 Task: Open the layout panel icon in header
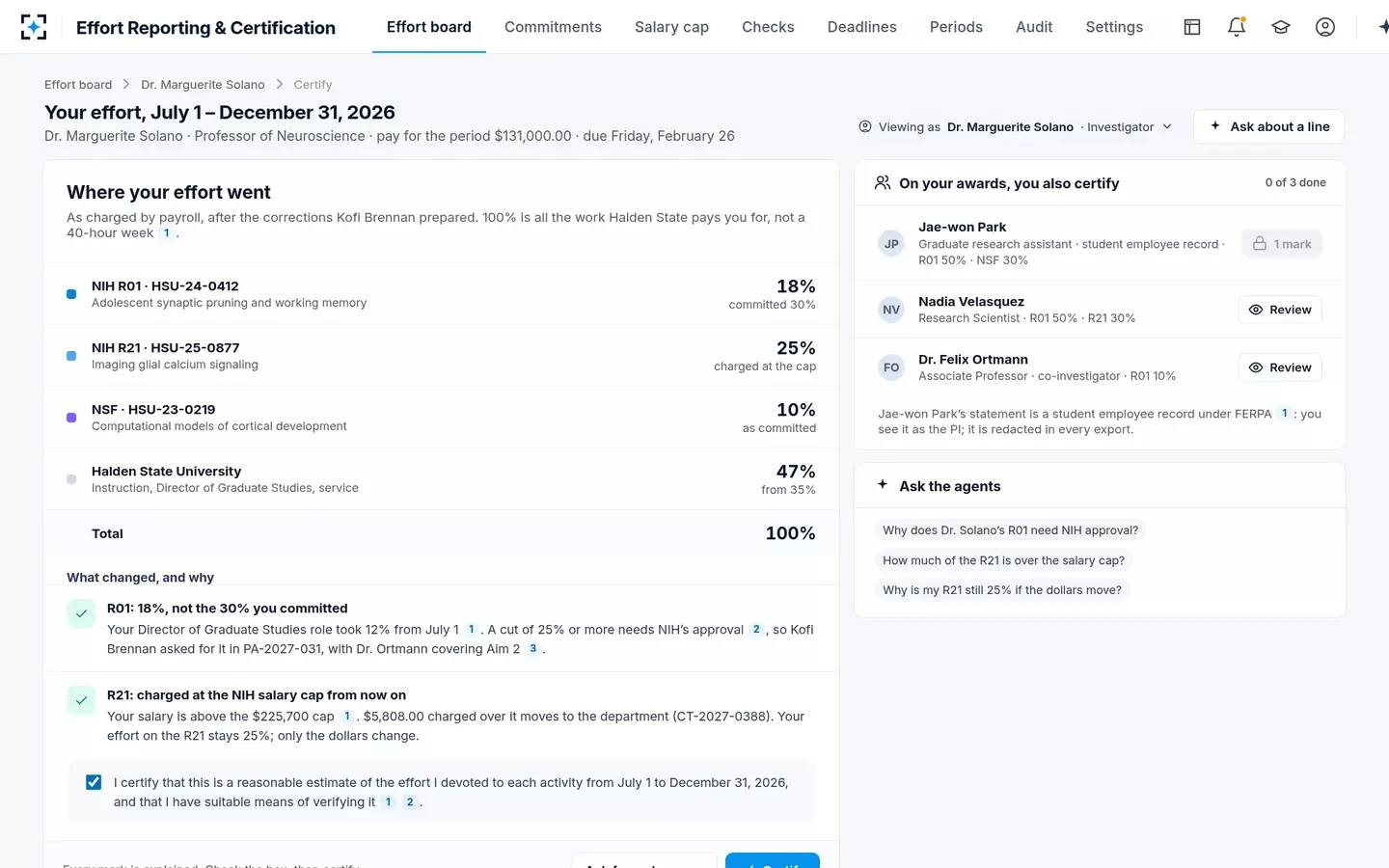(1192, 27)
